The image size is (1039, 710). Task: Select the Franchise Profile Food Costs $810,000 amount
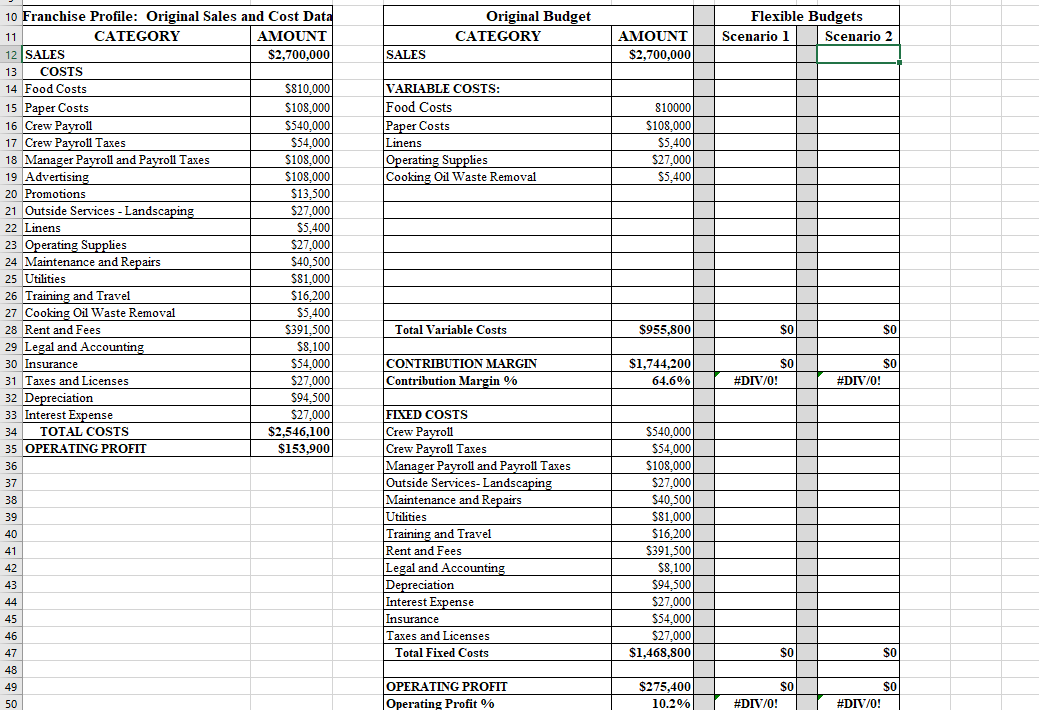[292, 89]
